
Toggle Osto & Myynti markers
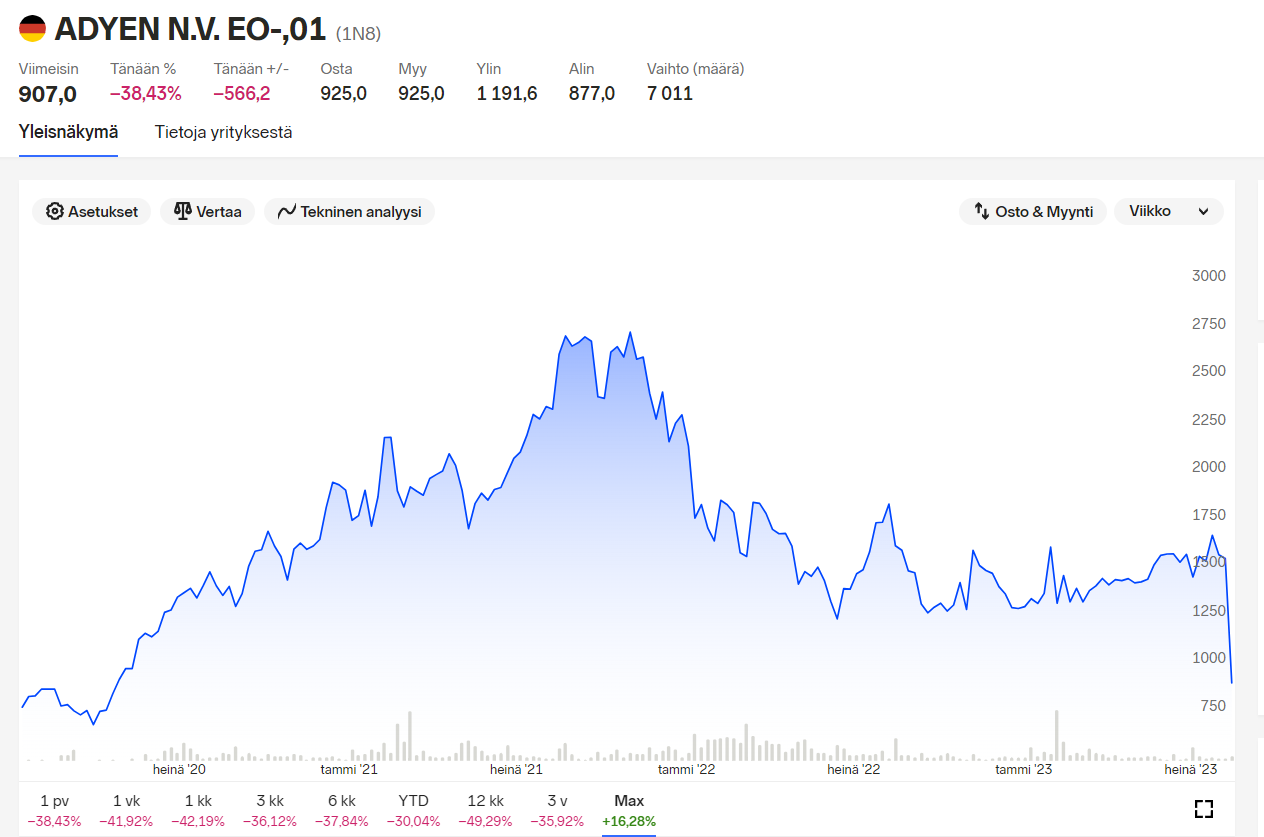tap(1033, 212)
